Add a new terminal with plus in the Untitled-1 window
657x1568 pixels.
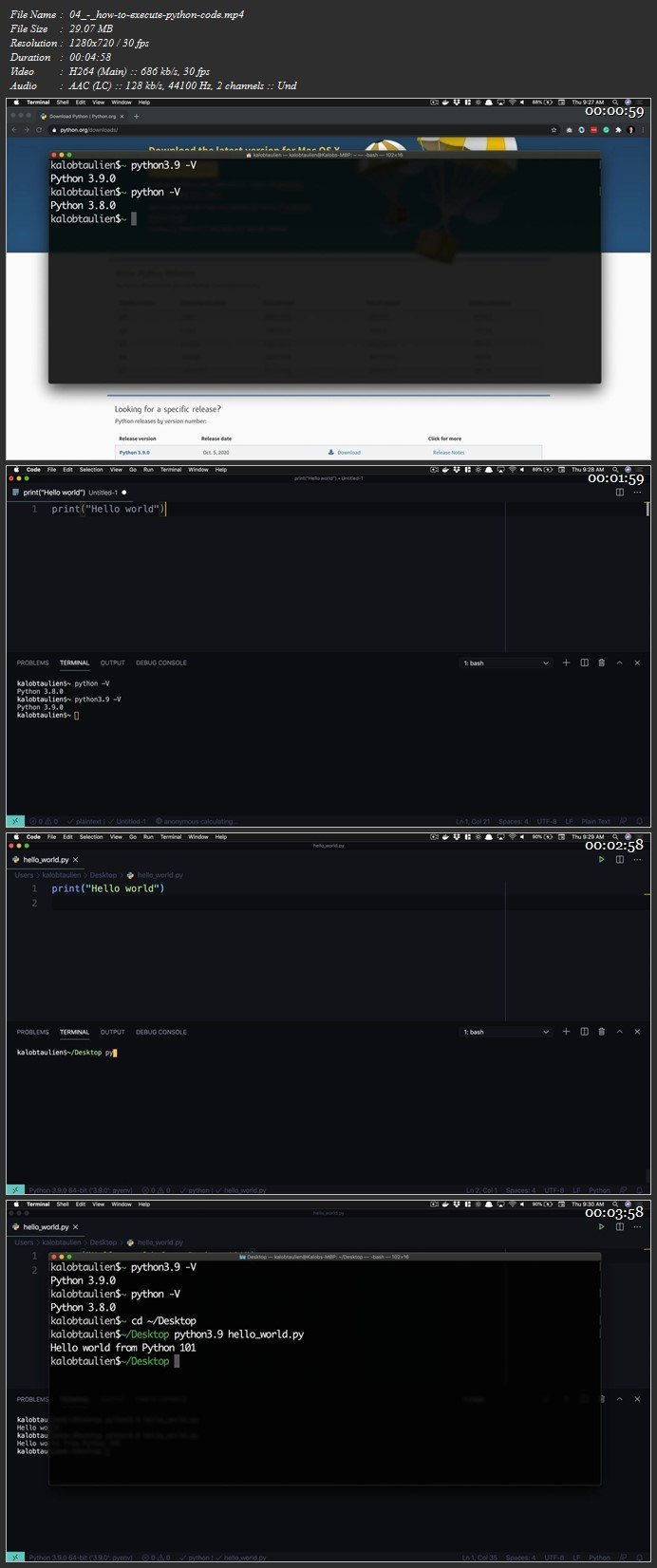pyautogui.click(x=567, y=663)
